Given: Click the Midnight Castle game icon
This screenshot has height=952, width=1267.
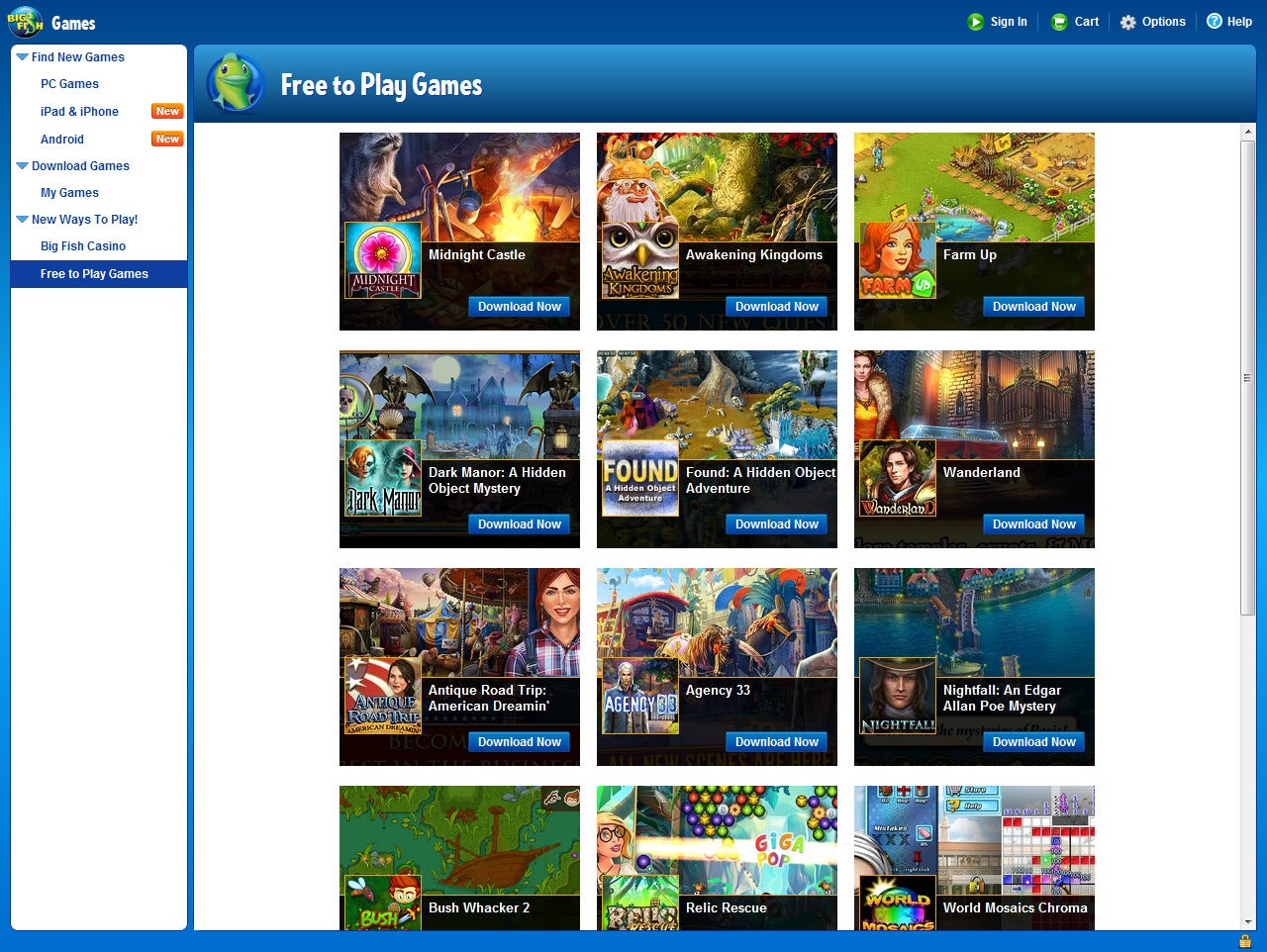Looking at the screenshot, I should click(383, 260).
